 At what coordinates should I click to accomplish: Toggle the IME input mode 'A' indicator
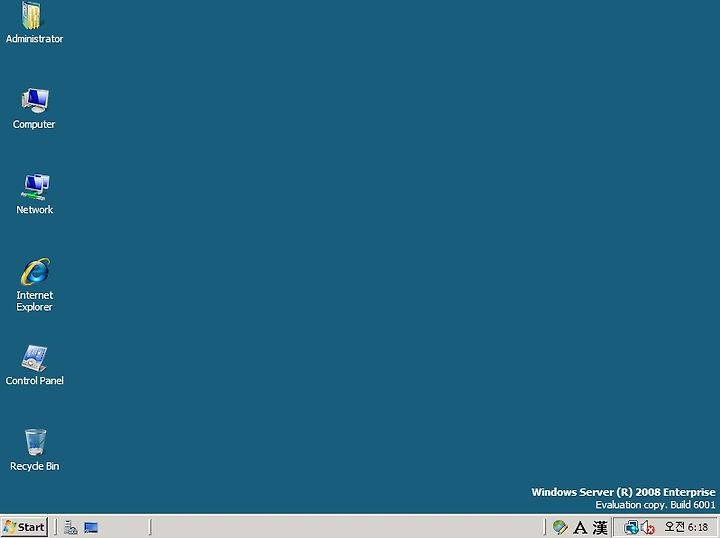[580, 527]
